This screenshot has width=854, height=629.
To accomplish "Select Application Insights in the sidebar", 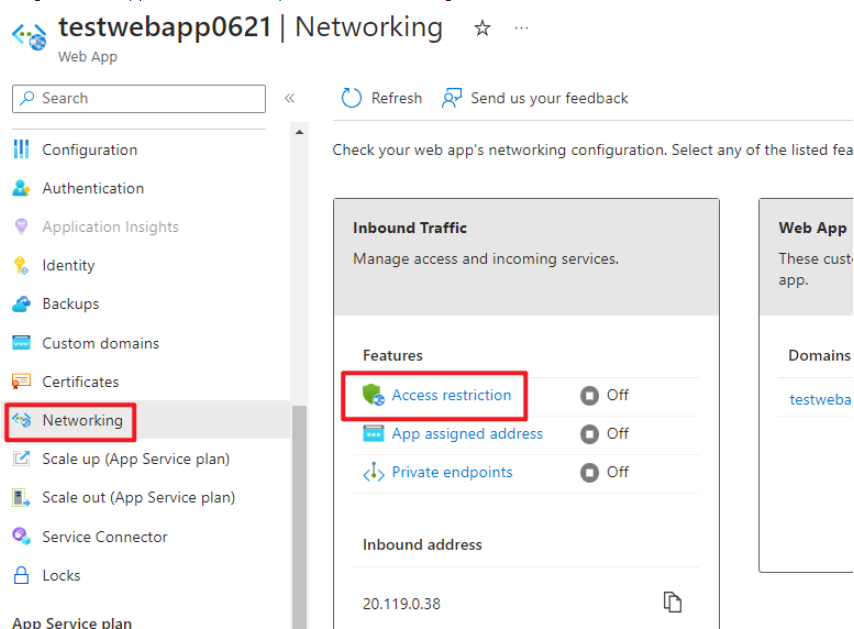I will pyautogui.click(x=111, y=227).
